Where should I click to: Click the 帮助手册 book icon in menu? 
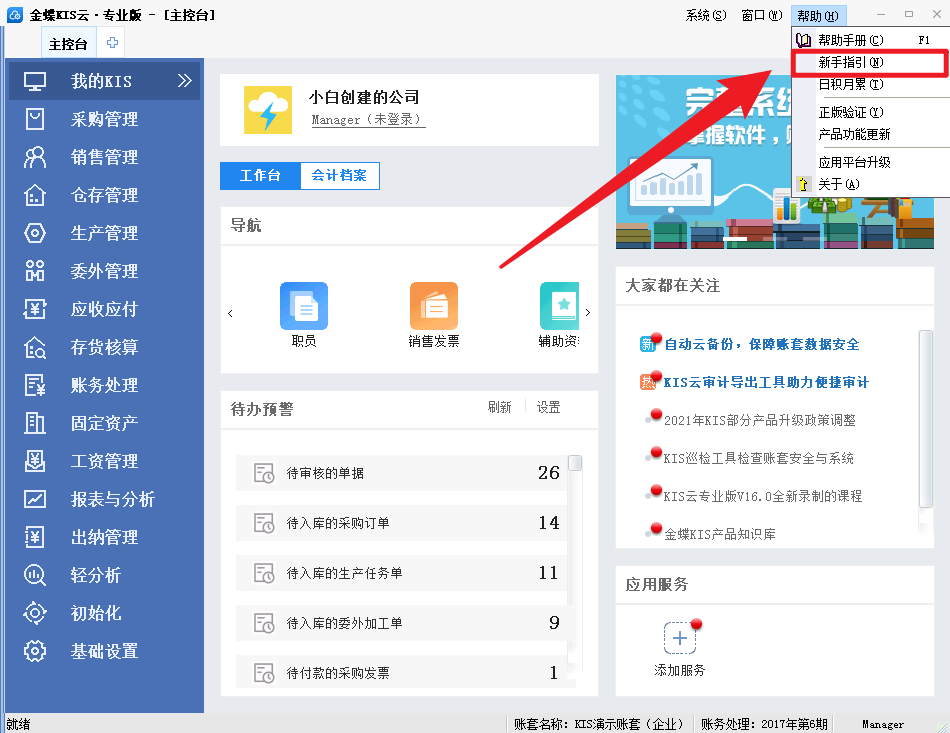pos(803,40)
